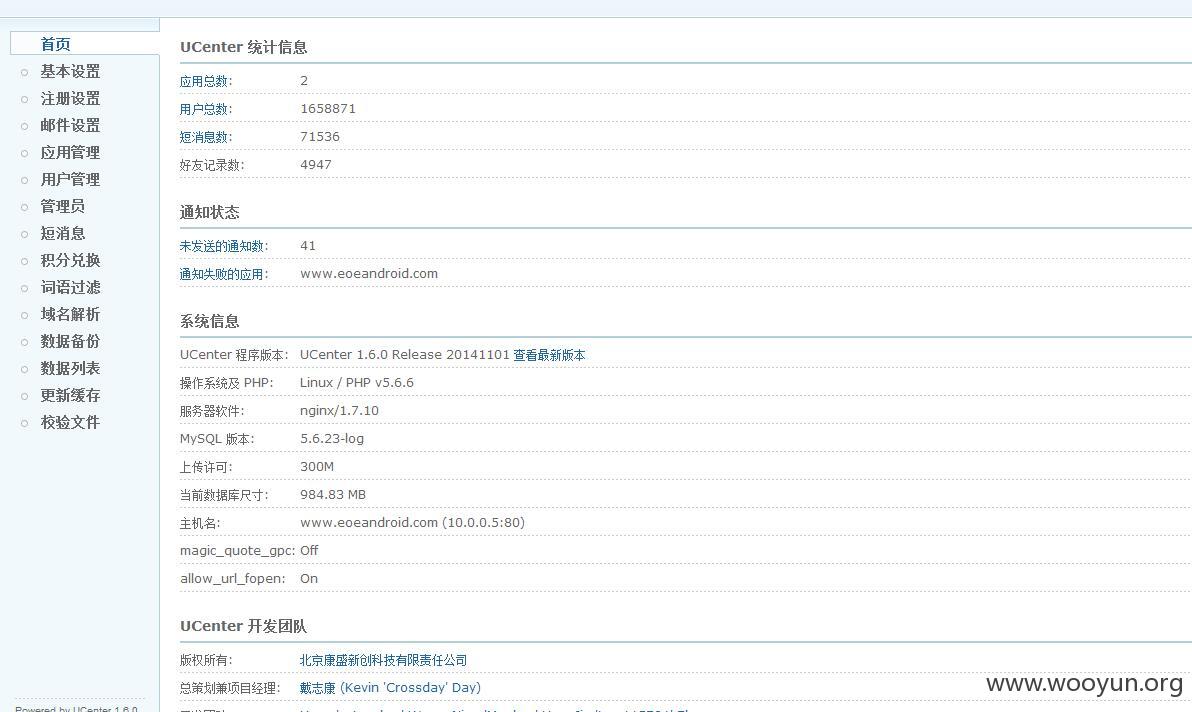Viewport: 1192px width, 712px height.
Task: Click the friend records value 4947
Action: coord(316,165)
